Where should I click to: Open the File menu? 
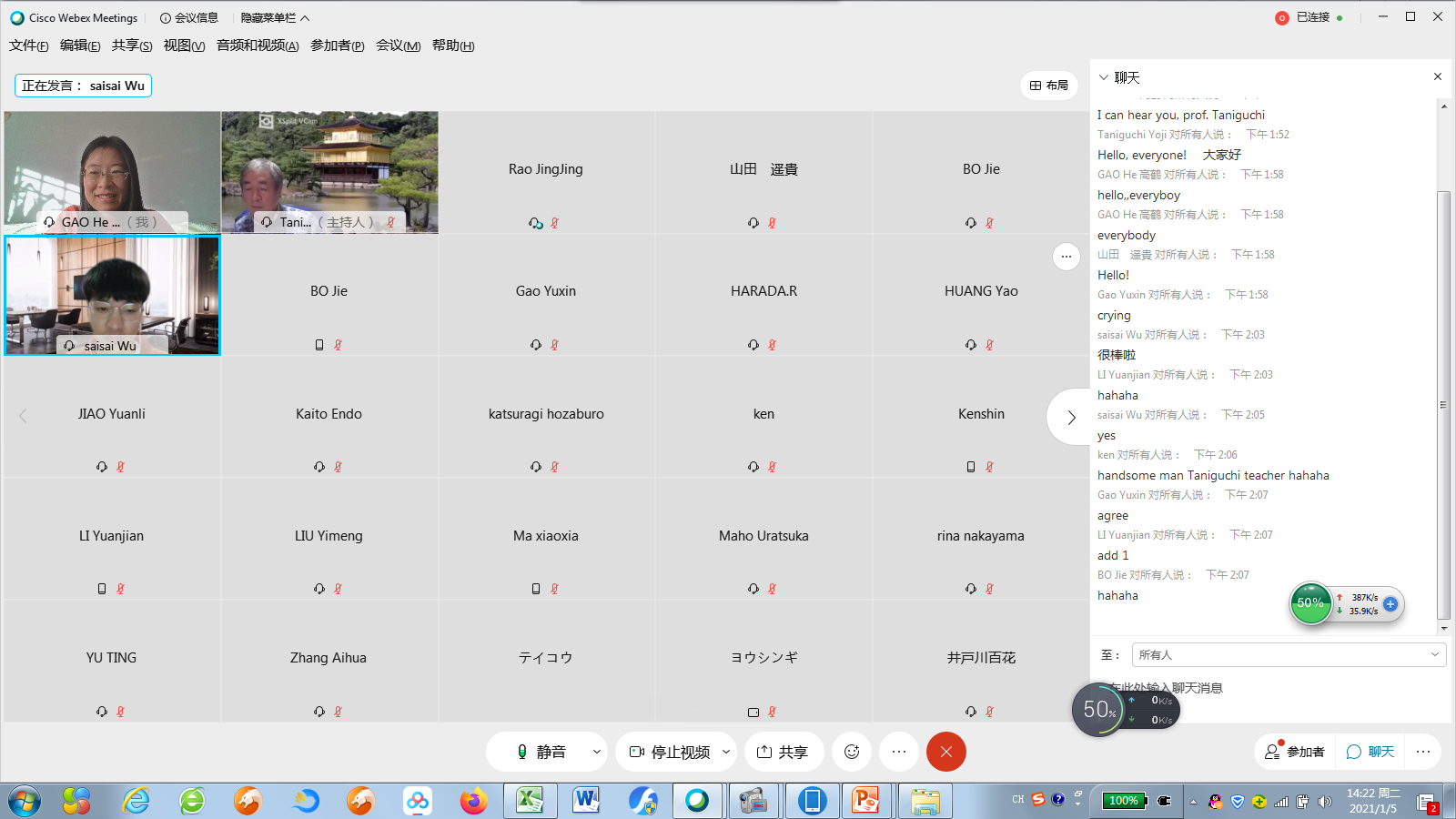pos(28,45)
